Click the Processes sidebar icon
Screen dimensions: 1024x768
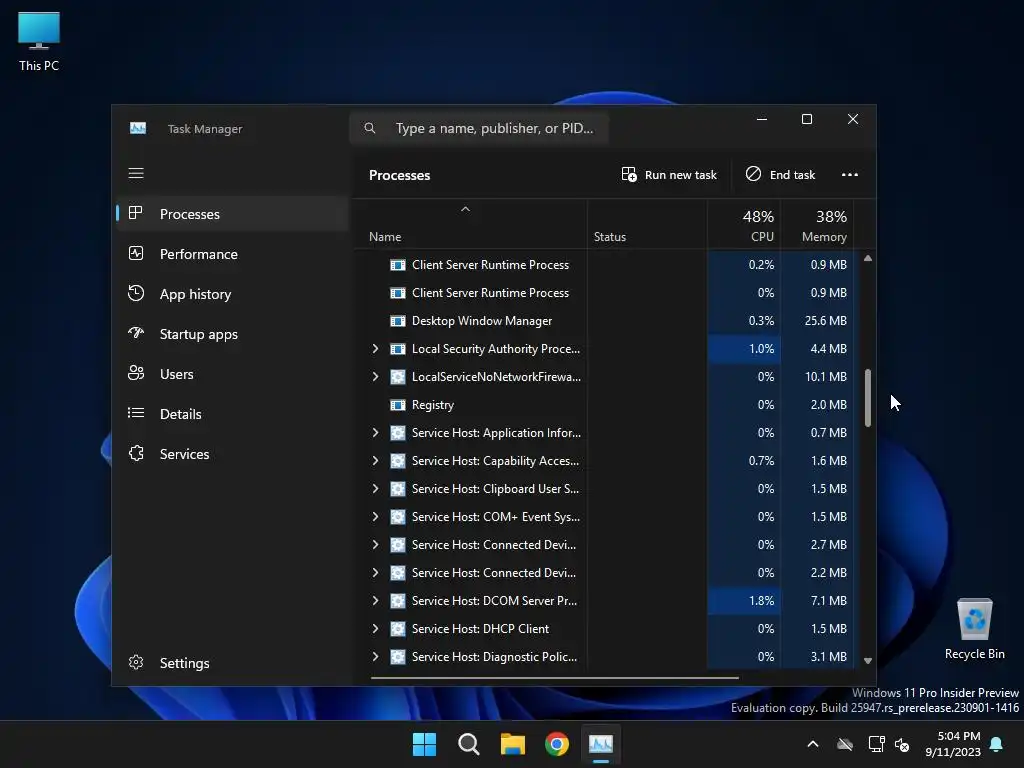coord(136,213)
